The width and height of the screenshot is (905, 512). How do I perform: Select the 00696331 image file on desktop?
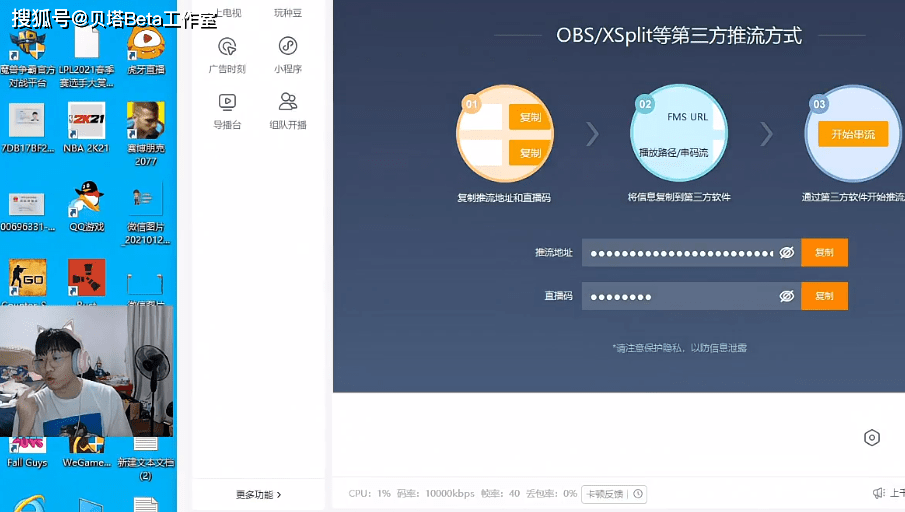coord(27,212)
